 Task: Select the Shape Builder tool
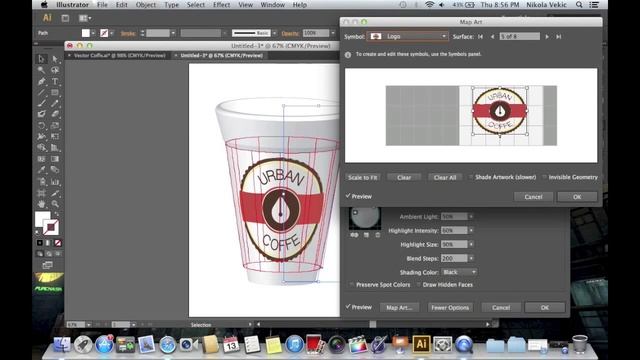pyautogui.click(x=41, y=148)
